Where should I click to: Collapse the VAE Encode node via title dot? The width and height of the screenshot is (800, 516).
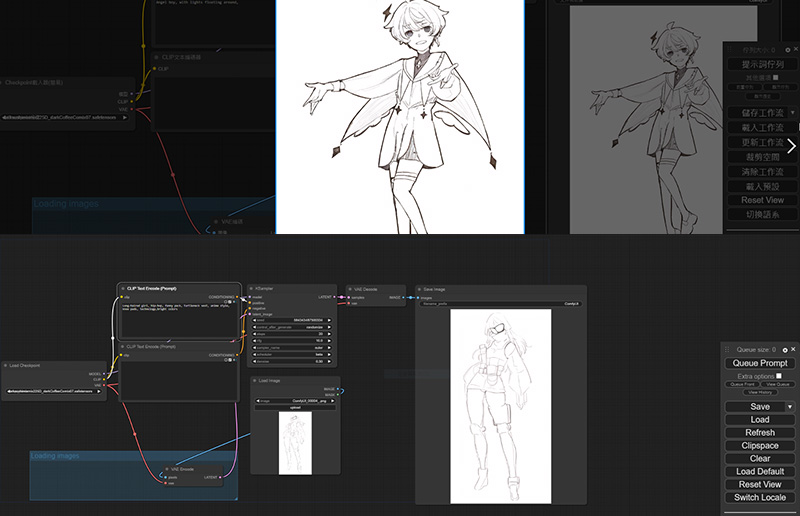[x=167, y=469]
